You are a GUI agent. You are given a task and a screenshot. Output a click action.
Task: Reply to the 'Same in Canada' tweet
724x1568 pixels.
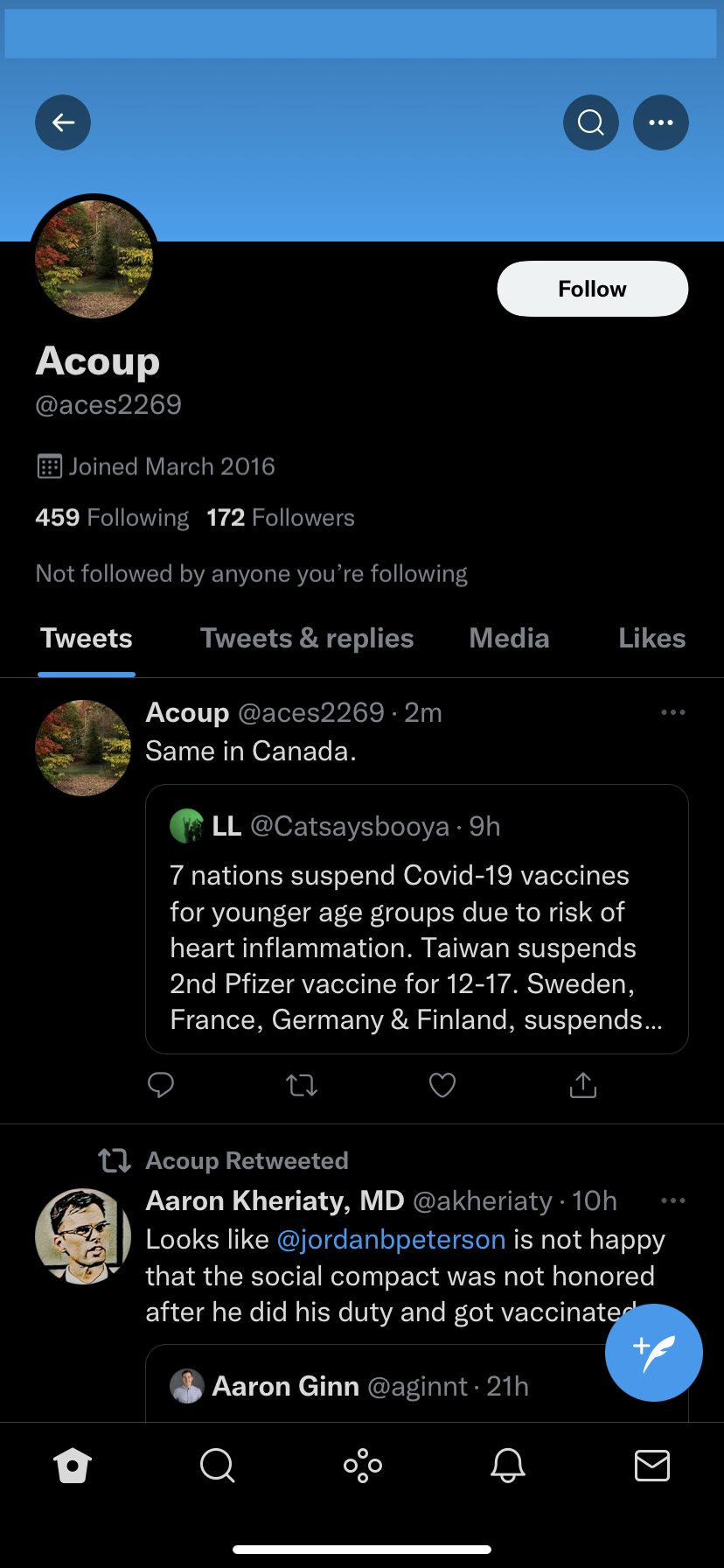(161, 1085)
